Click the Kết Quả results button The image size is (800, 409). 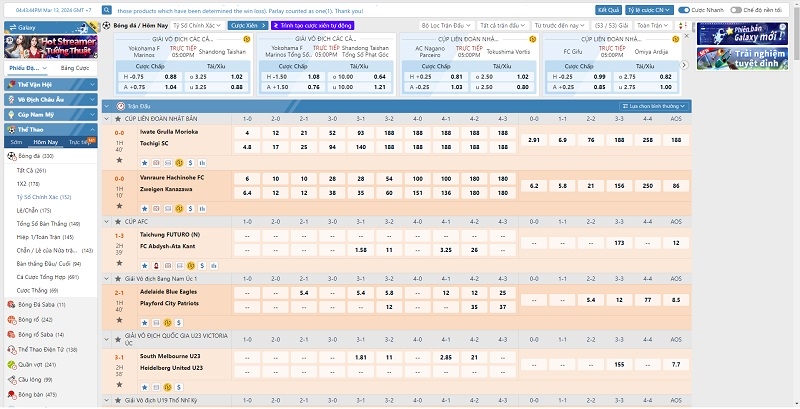click(x=608, y=9)
